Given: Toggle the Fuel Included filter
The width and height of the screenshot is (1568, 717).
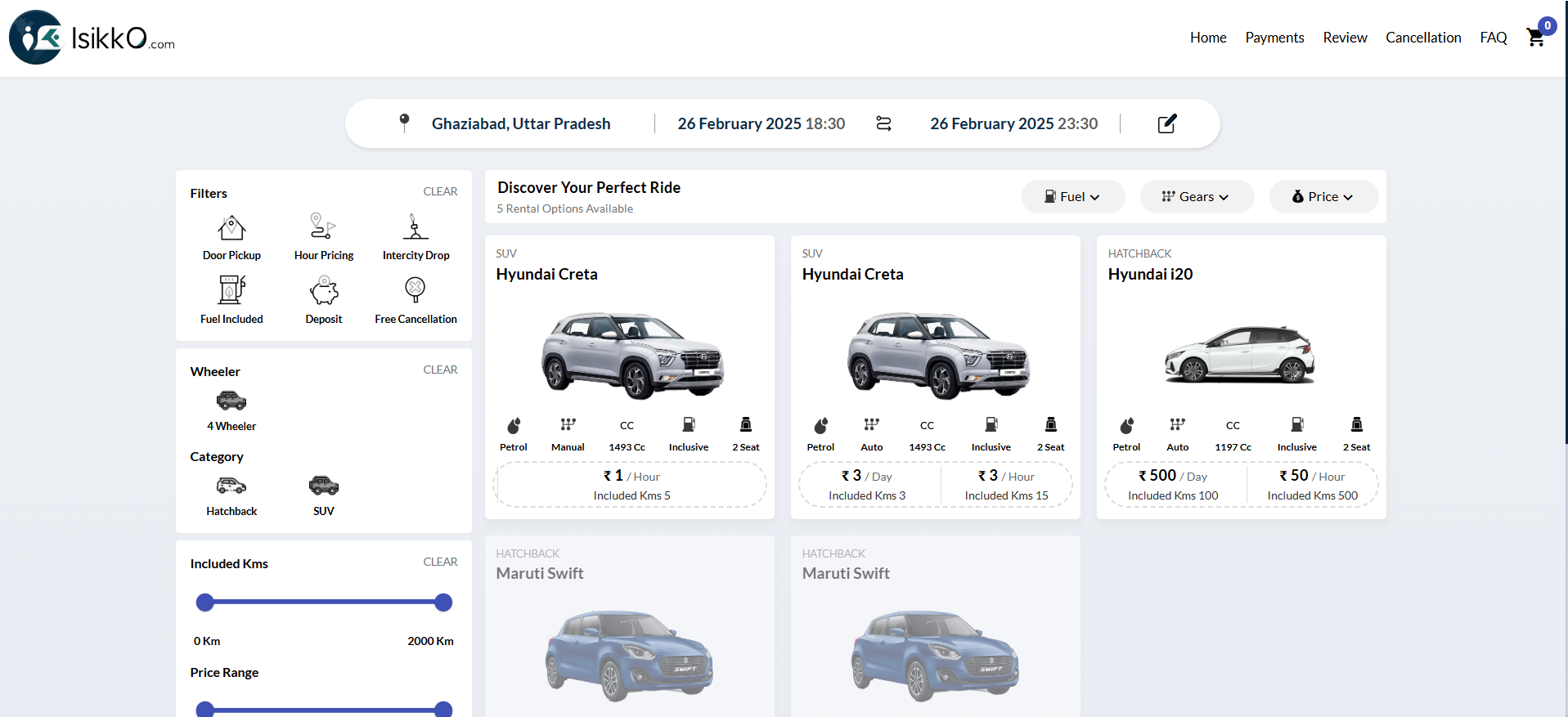Looking at the screenshot, I should click(x=231, y=299).
